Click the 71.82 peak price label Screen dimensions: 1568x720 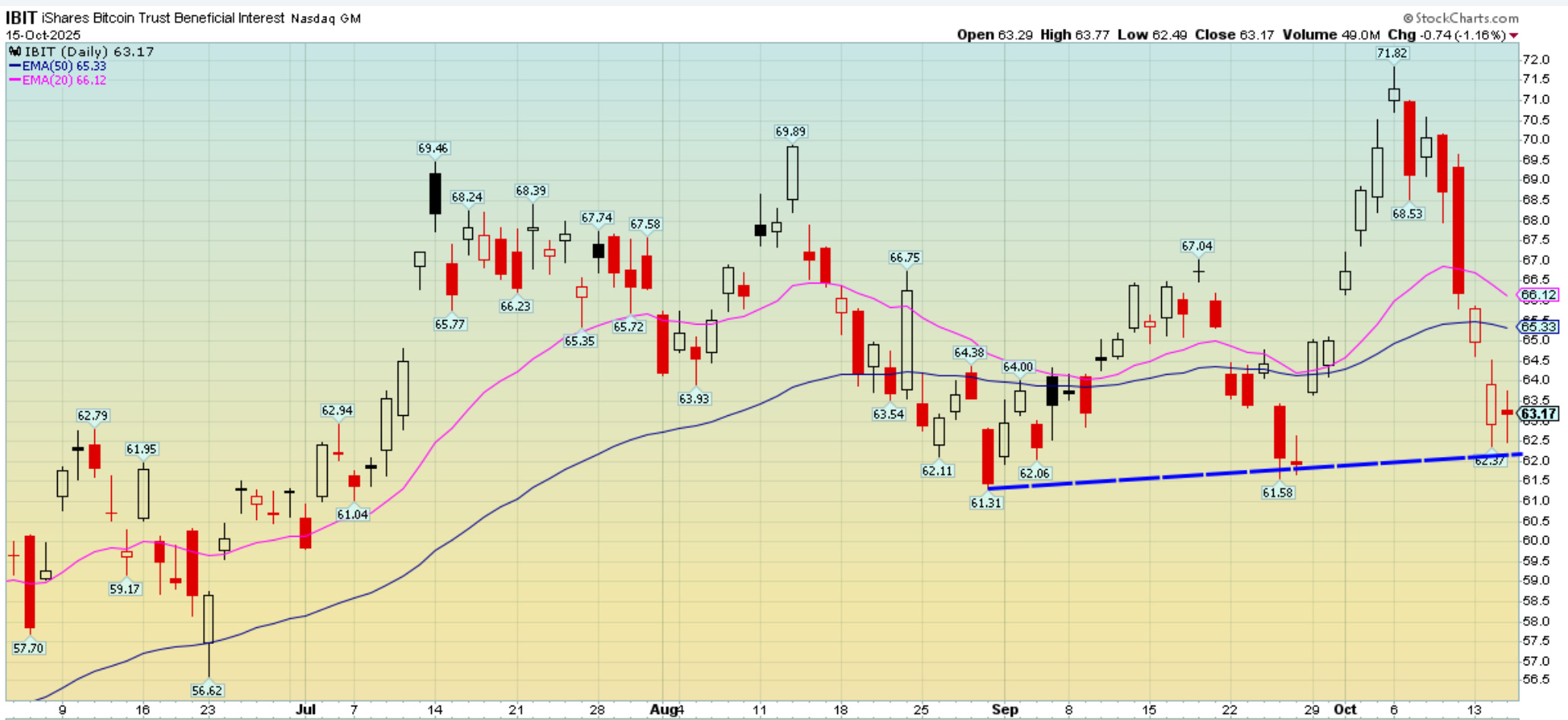point(1392,53)
